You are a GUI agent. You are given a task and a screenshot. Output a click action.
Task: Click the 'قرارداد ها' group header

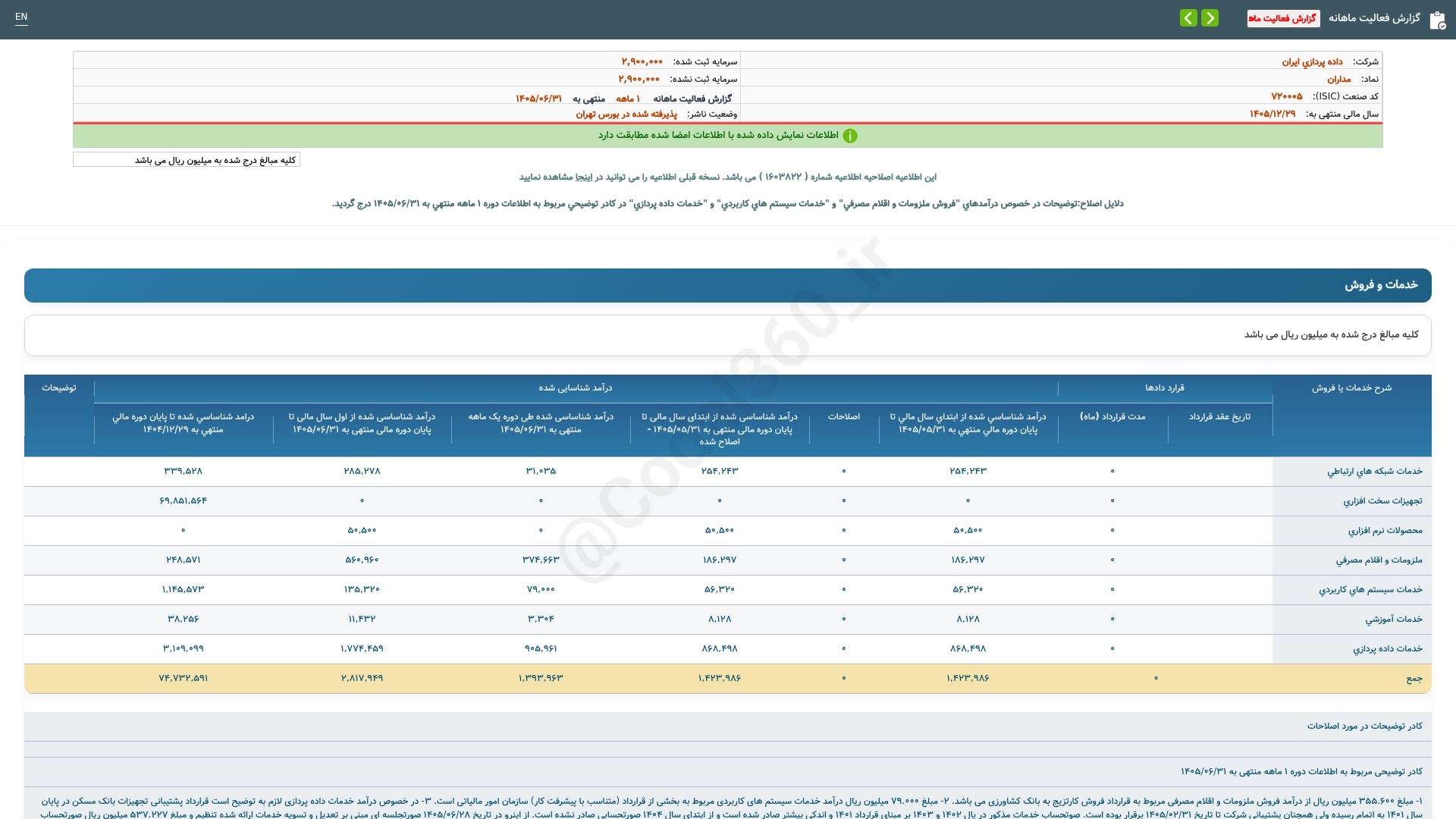click(1165, 388)
